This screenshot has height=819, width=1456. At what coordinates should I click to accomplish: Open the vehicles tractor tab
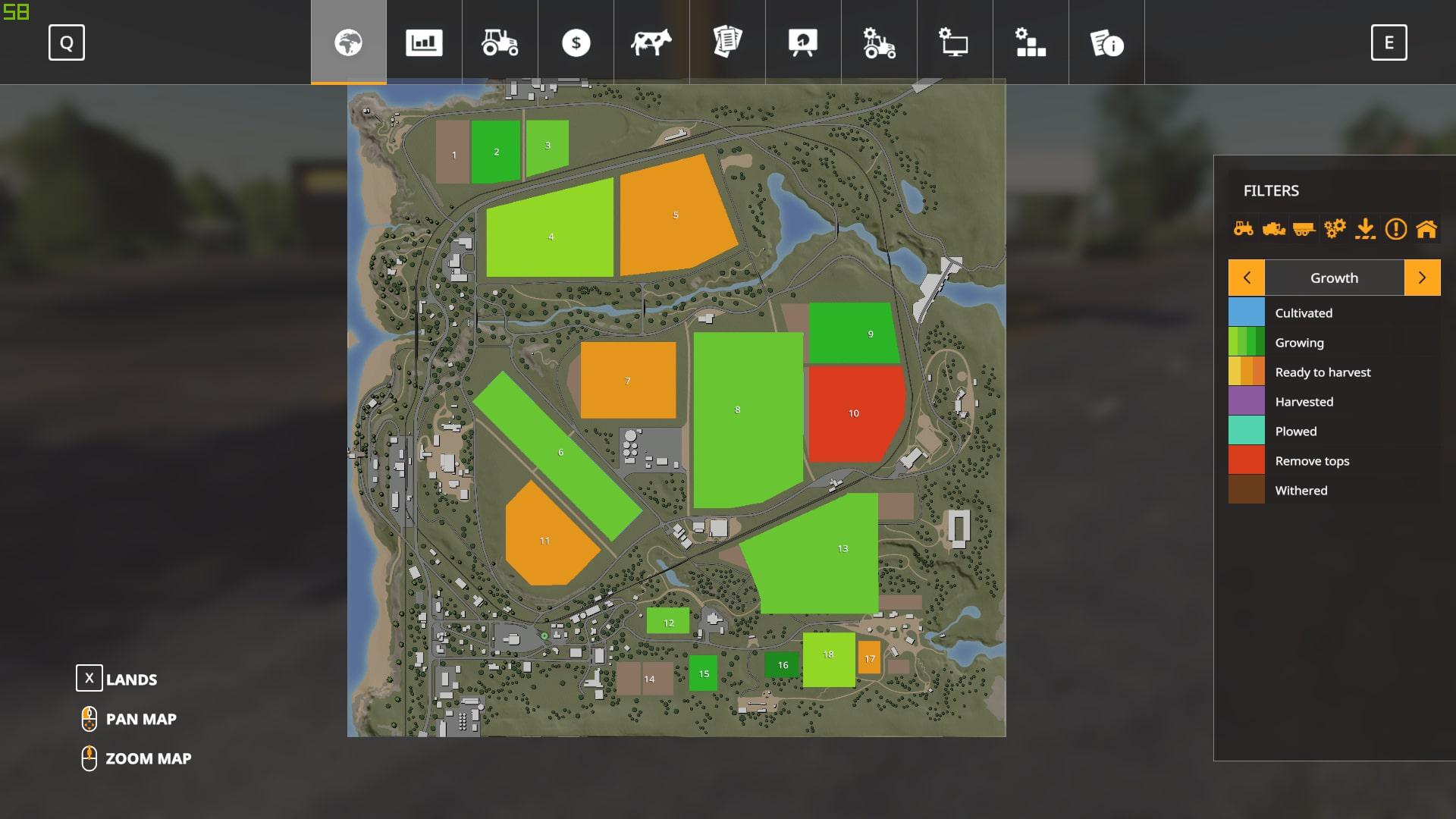click(x=500, y=42)
